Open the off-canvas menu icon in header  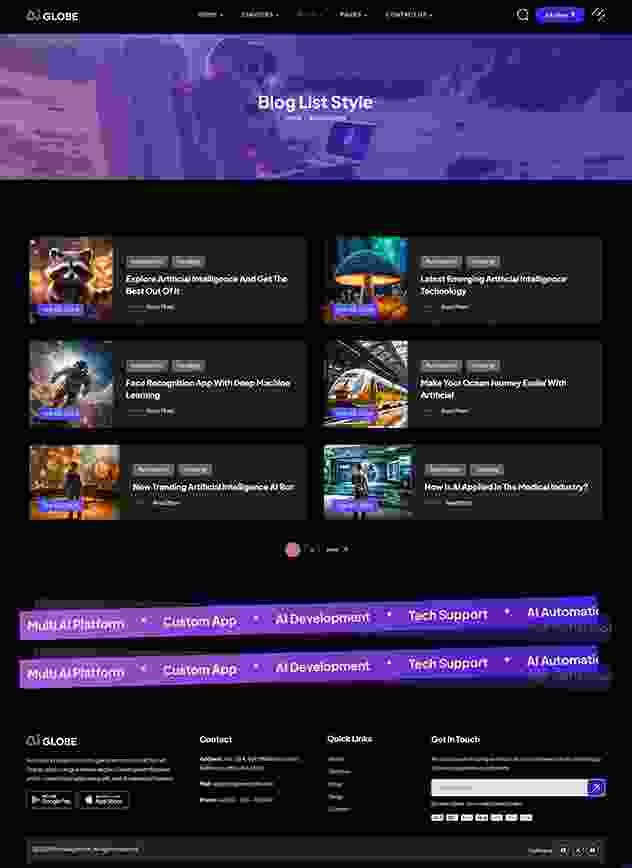coord(599,15)
